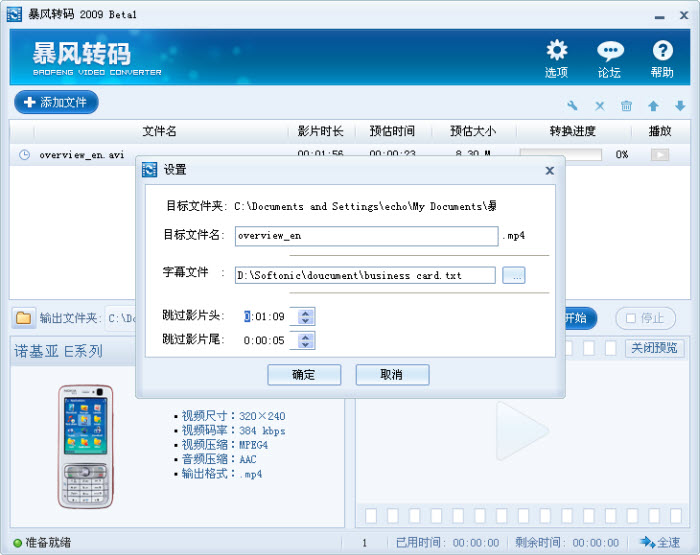Move the file down with the down arrow icon

click(x=680, y=106)
